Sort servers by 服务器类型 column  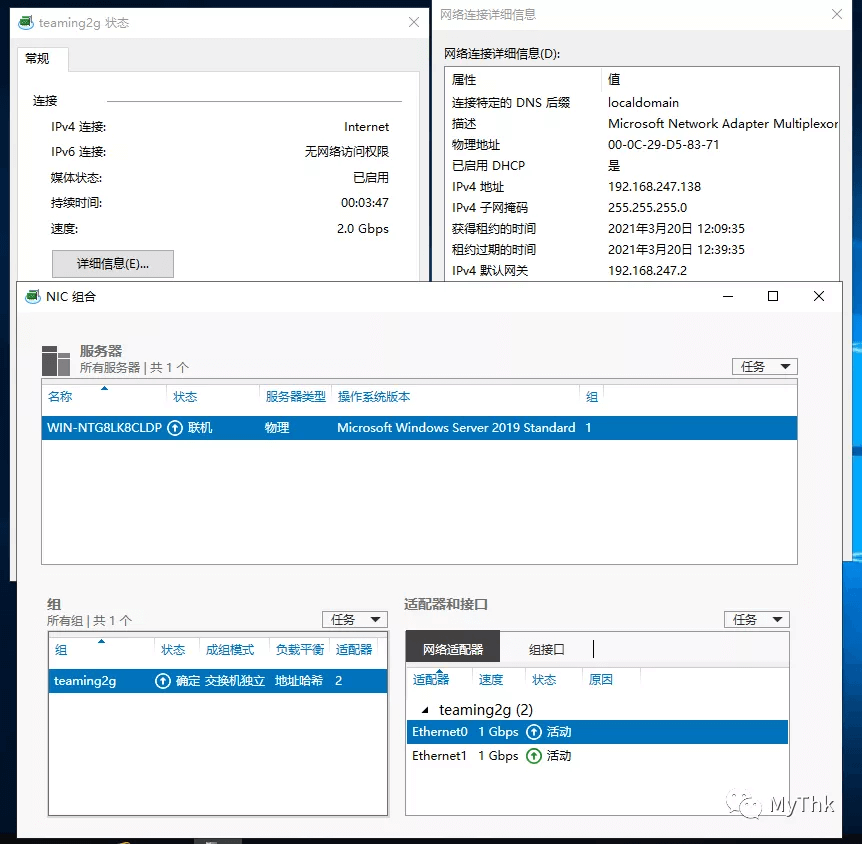tap(296, 396)
